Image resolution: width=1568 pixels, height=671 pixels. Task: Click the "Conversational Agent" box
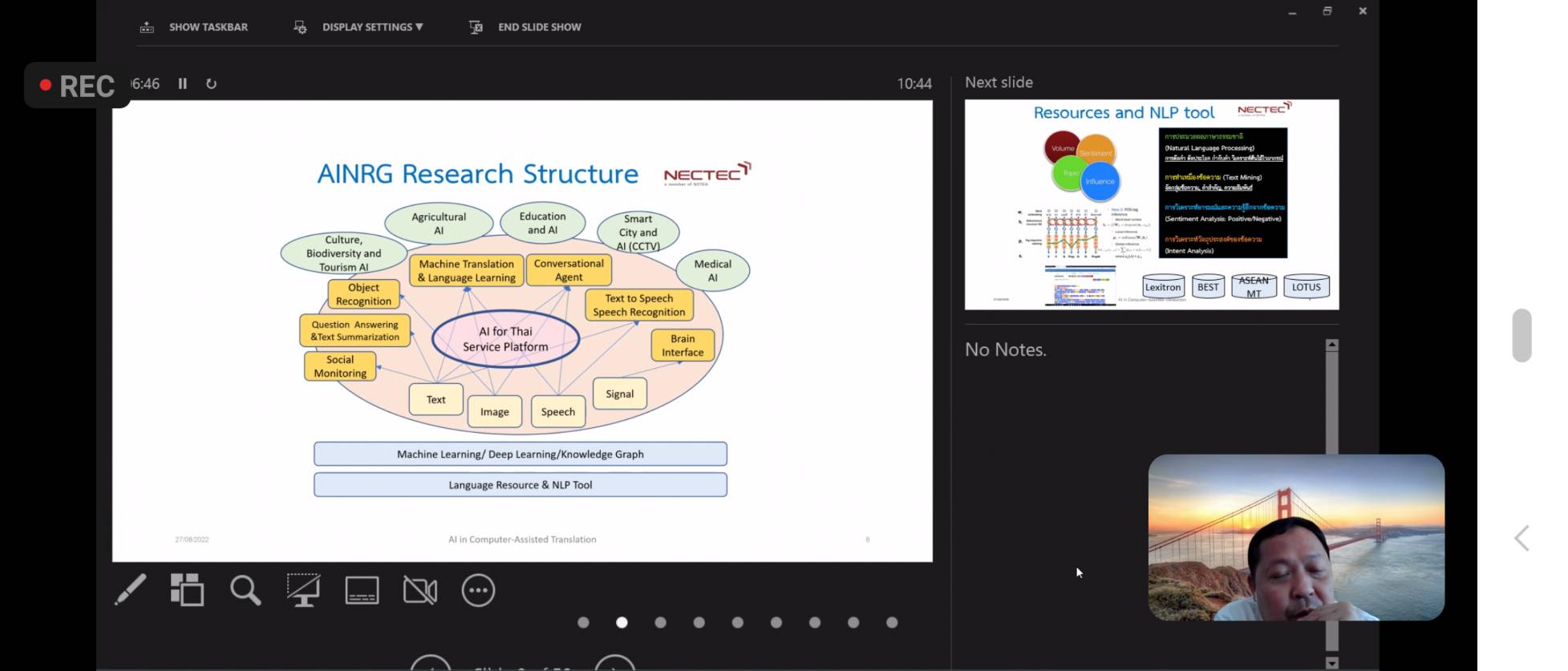pyautogui.click(x=569, y=270)
